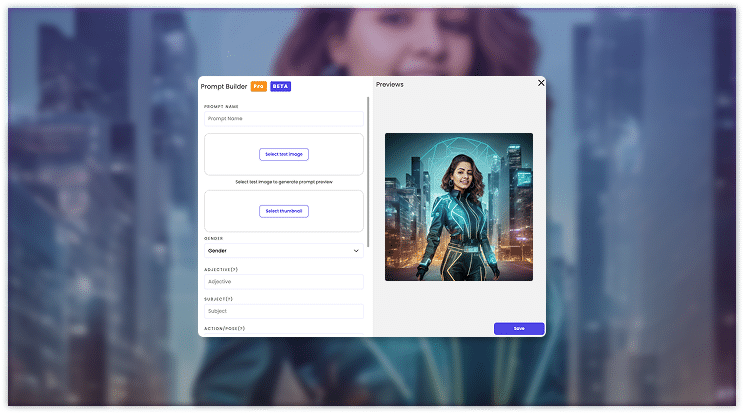Open the Gender dropdown
The height and width of the screenshot is (414, 744).
(284, 251)
